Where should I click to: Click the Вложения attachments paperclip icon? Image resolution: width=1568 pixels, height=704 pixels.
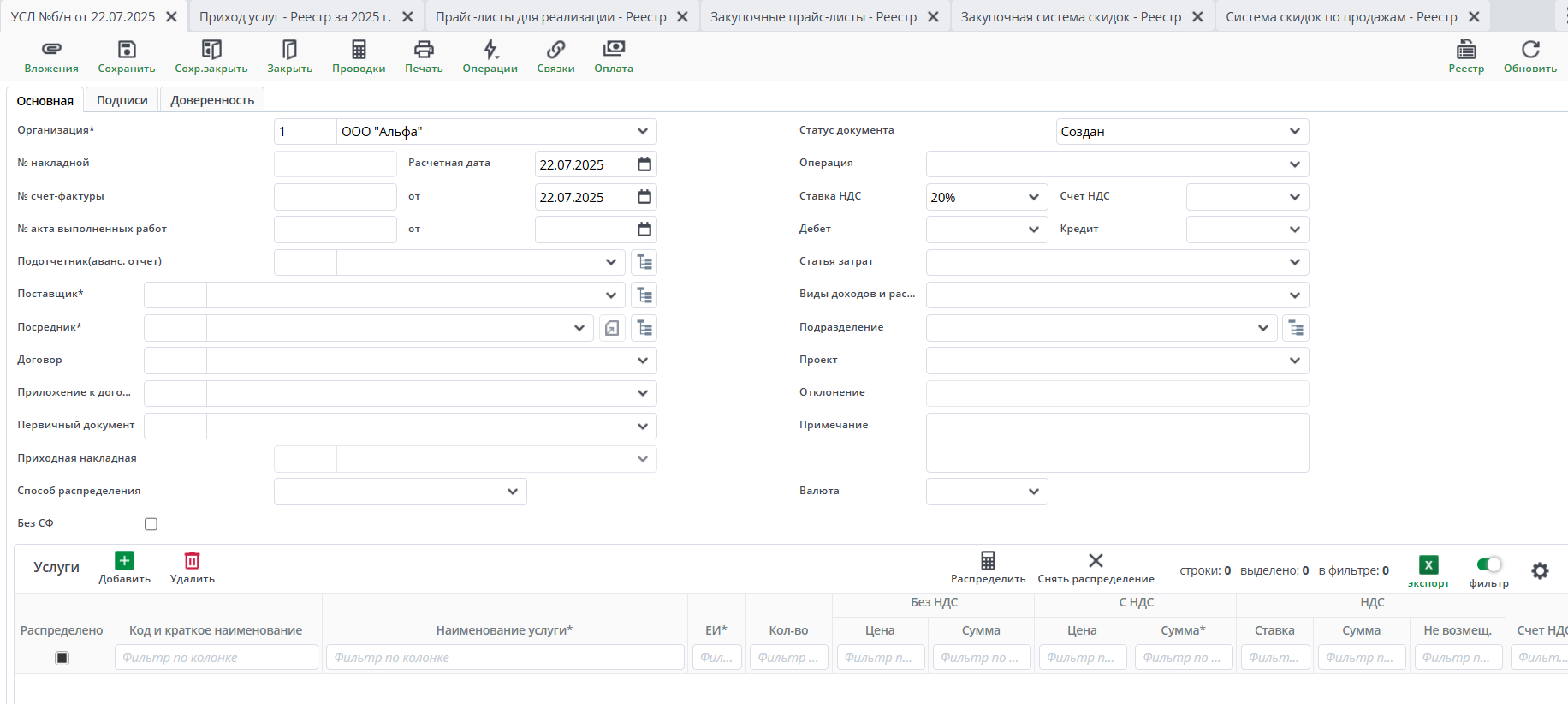pos(51,50)
